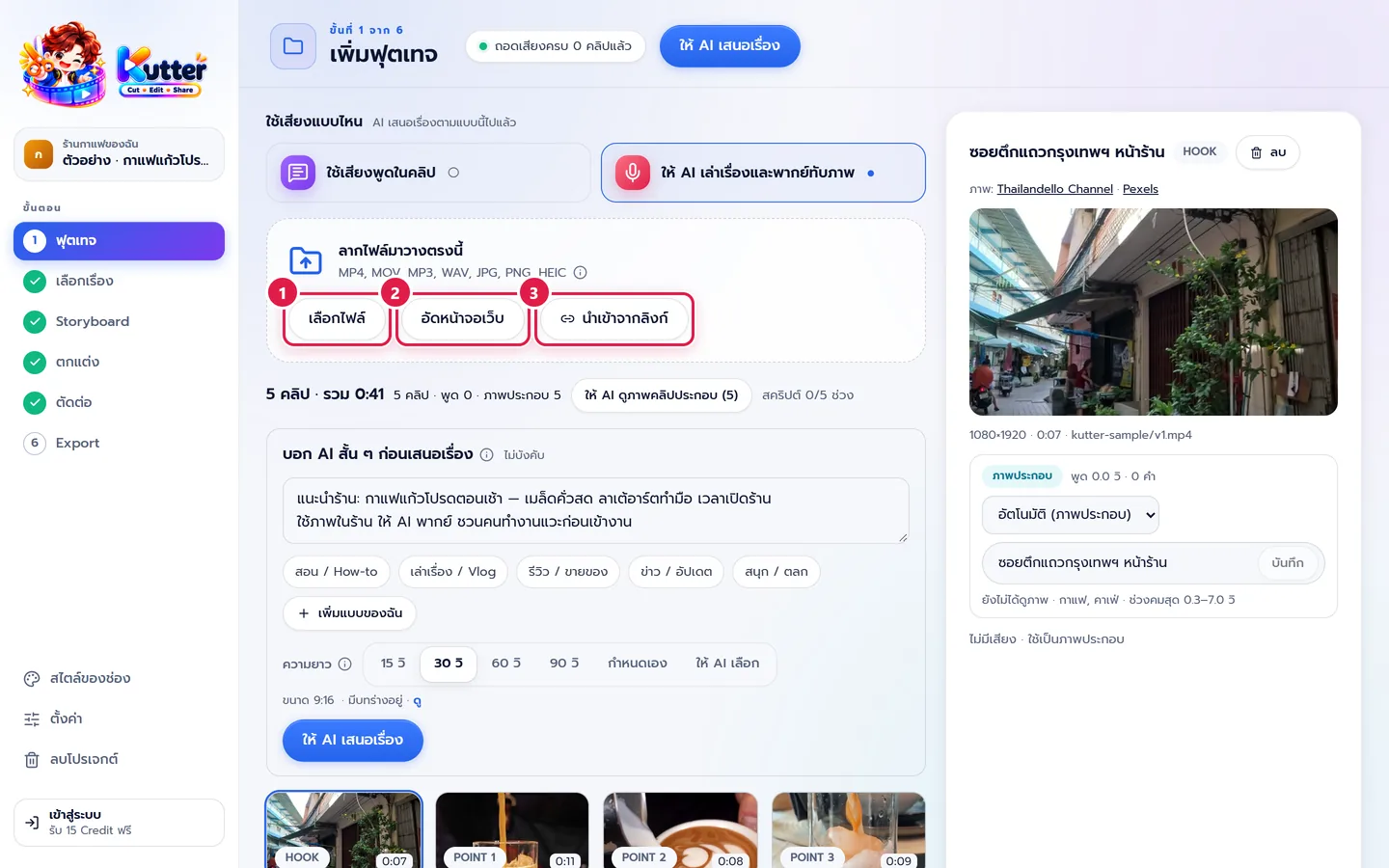This screenshot has width=1389, height=868.
Task: Click the folder icon beside เพิ่มฟุตเทจ heading
Action: pyautogui.click(x=293, y=46)
